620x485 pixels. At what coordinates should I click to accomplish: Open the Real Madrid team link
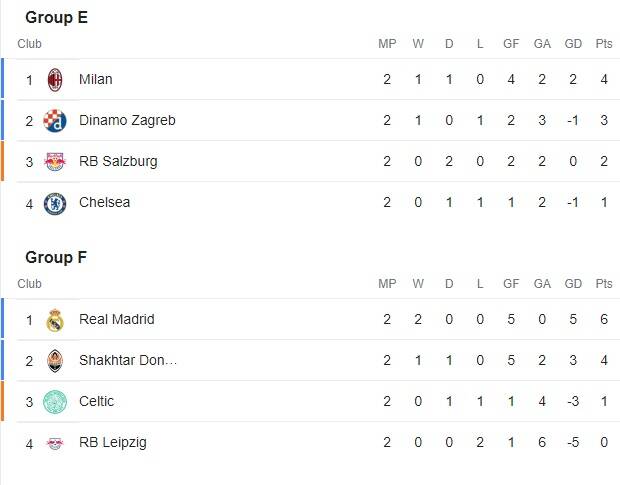tap(116, 320)
